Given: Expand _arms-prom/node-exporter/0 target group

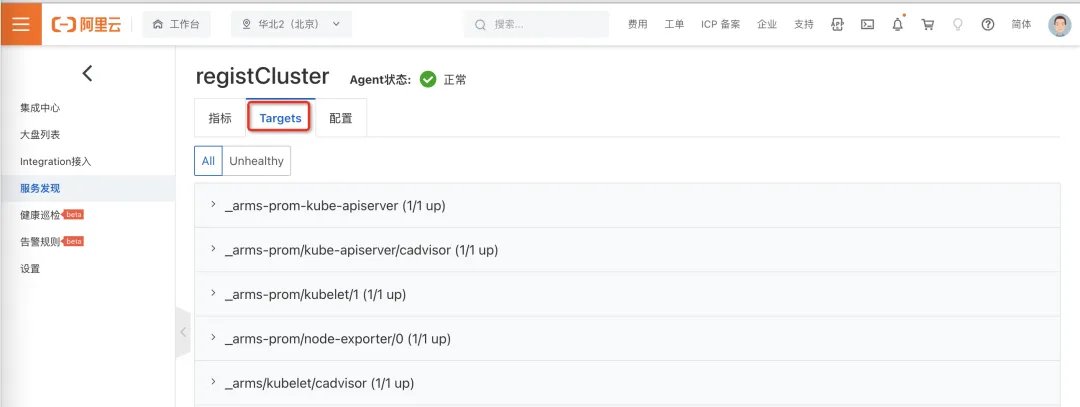Looking at the screenshot, I should pyautogui.click(x=627, y=339).
